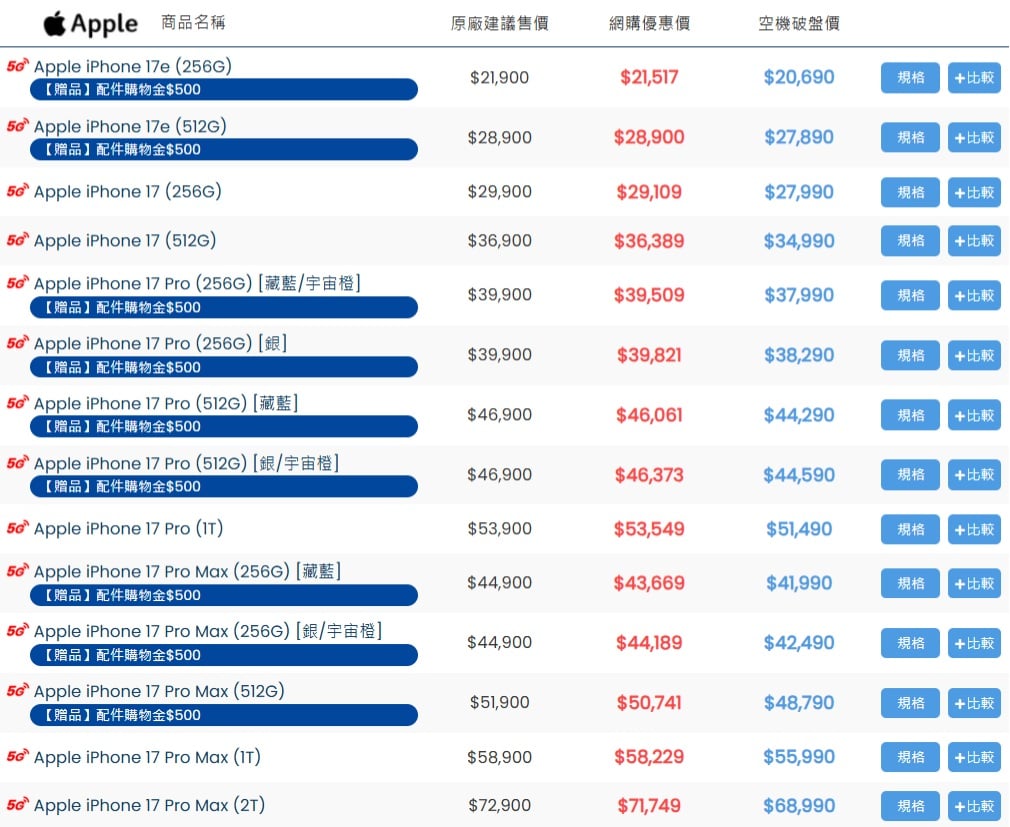1010x827 pixels.
Task: Click $41,990 price for Pro Max (256G) [藏藍]
Action: 798,583
